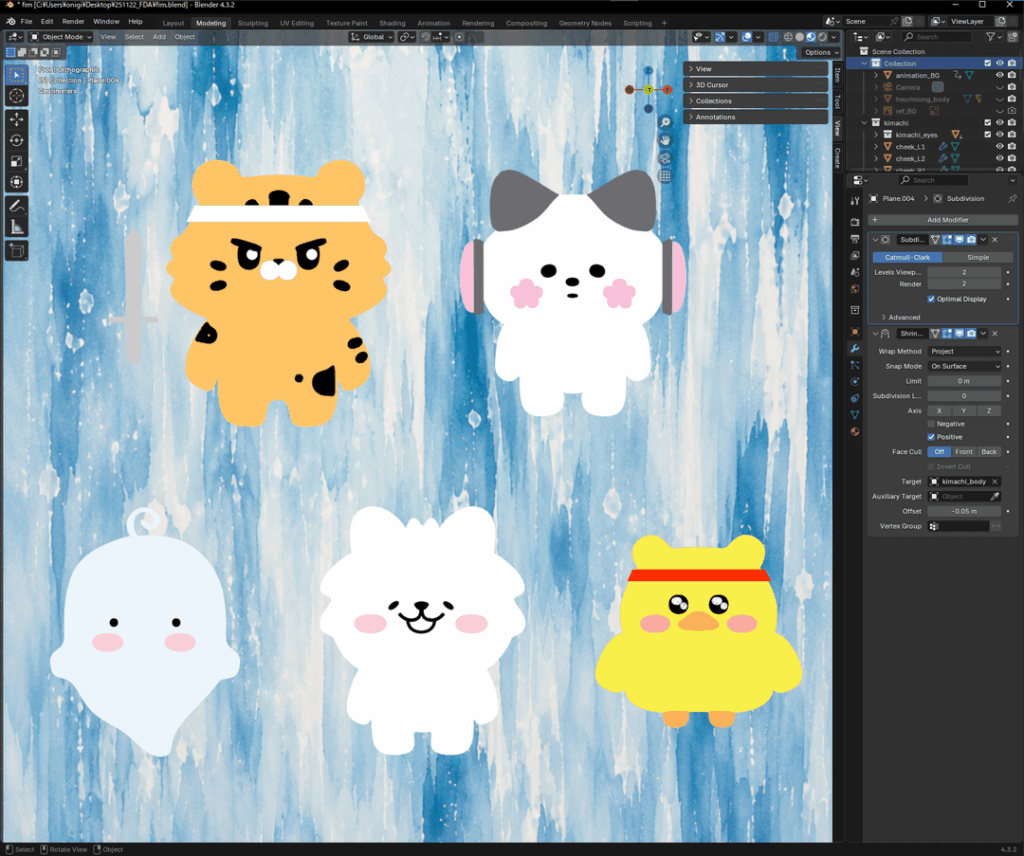Screen dimensions: 1024x856
Task: Toggle render camera for cheek_L2
Action: [1012, 159]
